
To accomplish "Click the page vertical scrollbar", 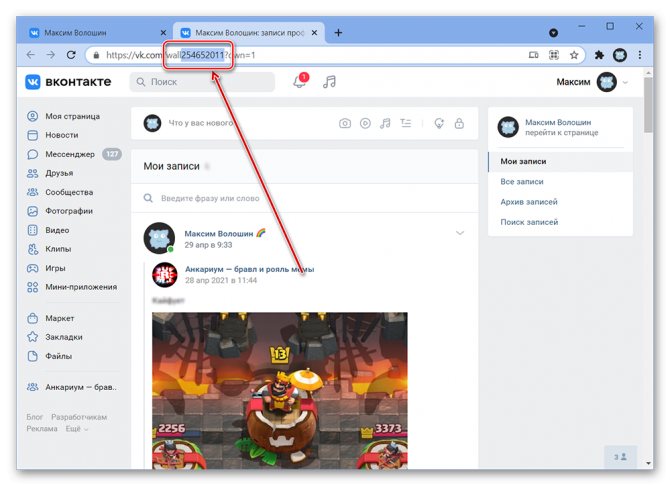I will click(648, 105).
